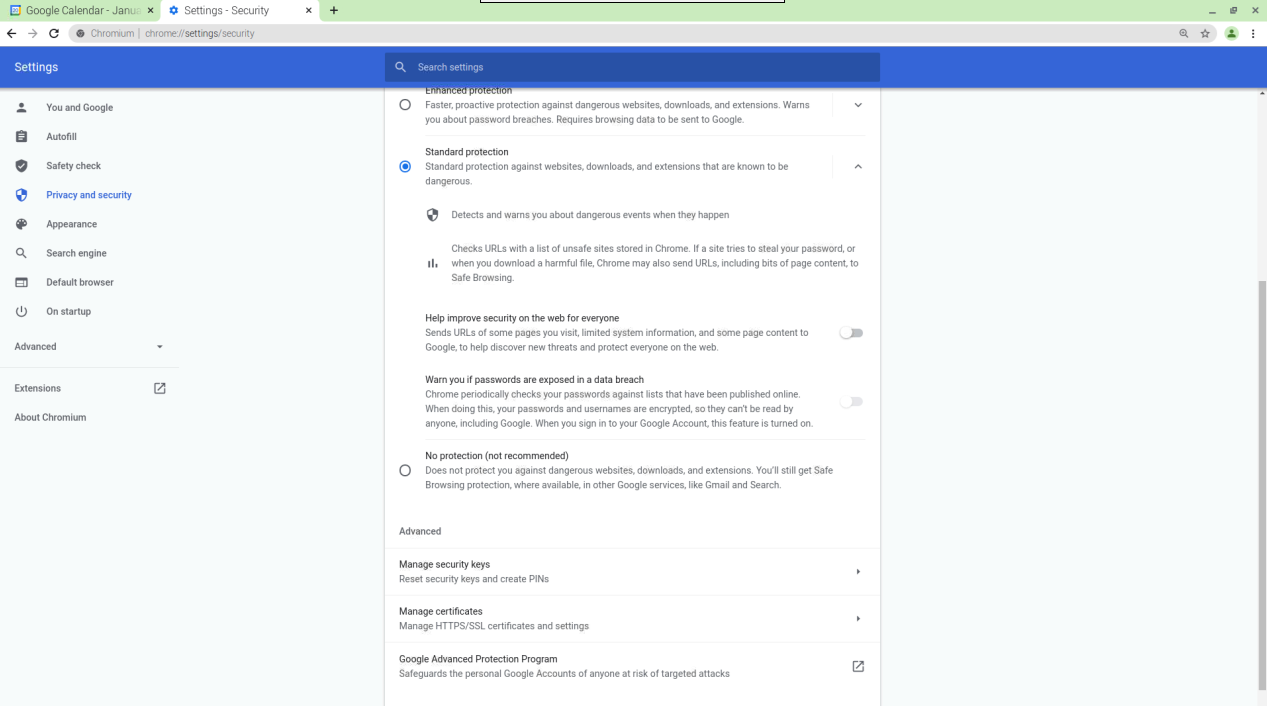
Task: Click the bar chart icon beside Checks URLs
Action: 432,263
